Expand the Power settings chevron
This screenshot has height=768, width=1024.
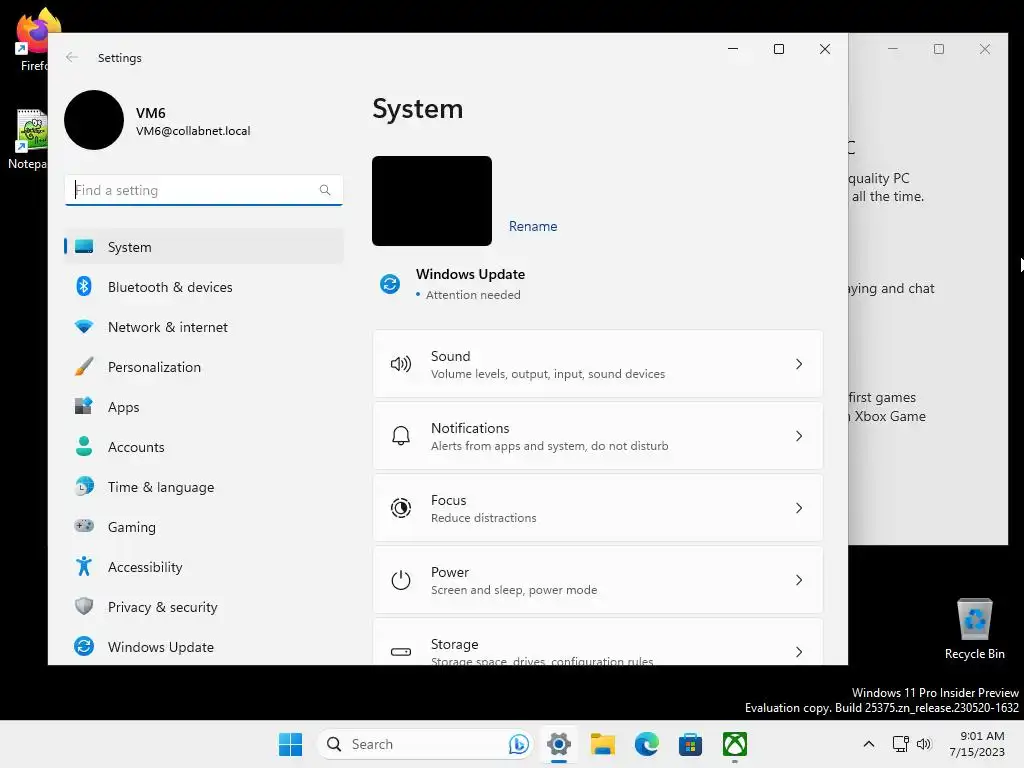click(799, 580)
